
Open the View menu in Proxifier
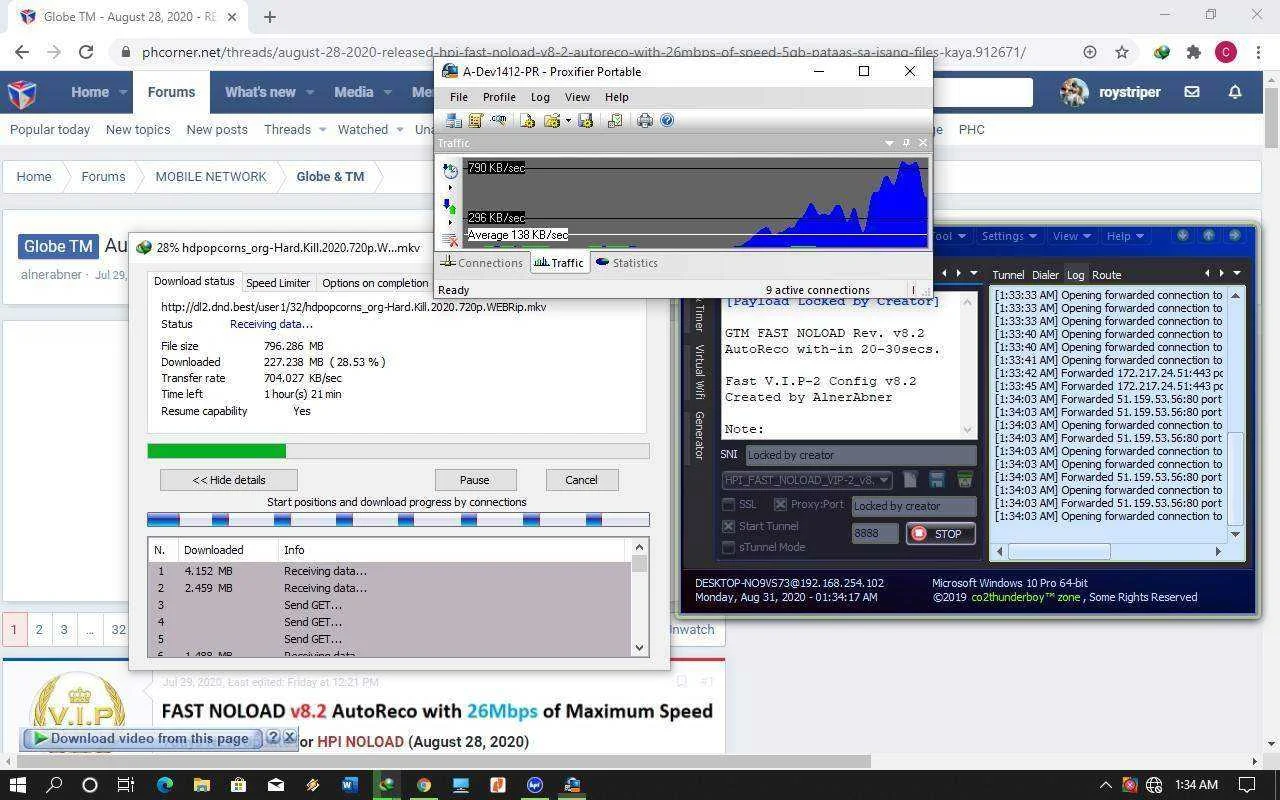pos(577,97)
